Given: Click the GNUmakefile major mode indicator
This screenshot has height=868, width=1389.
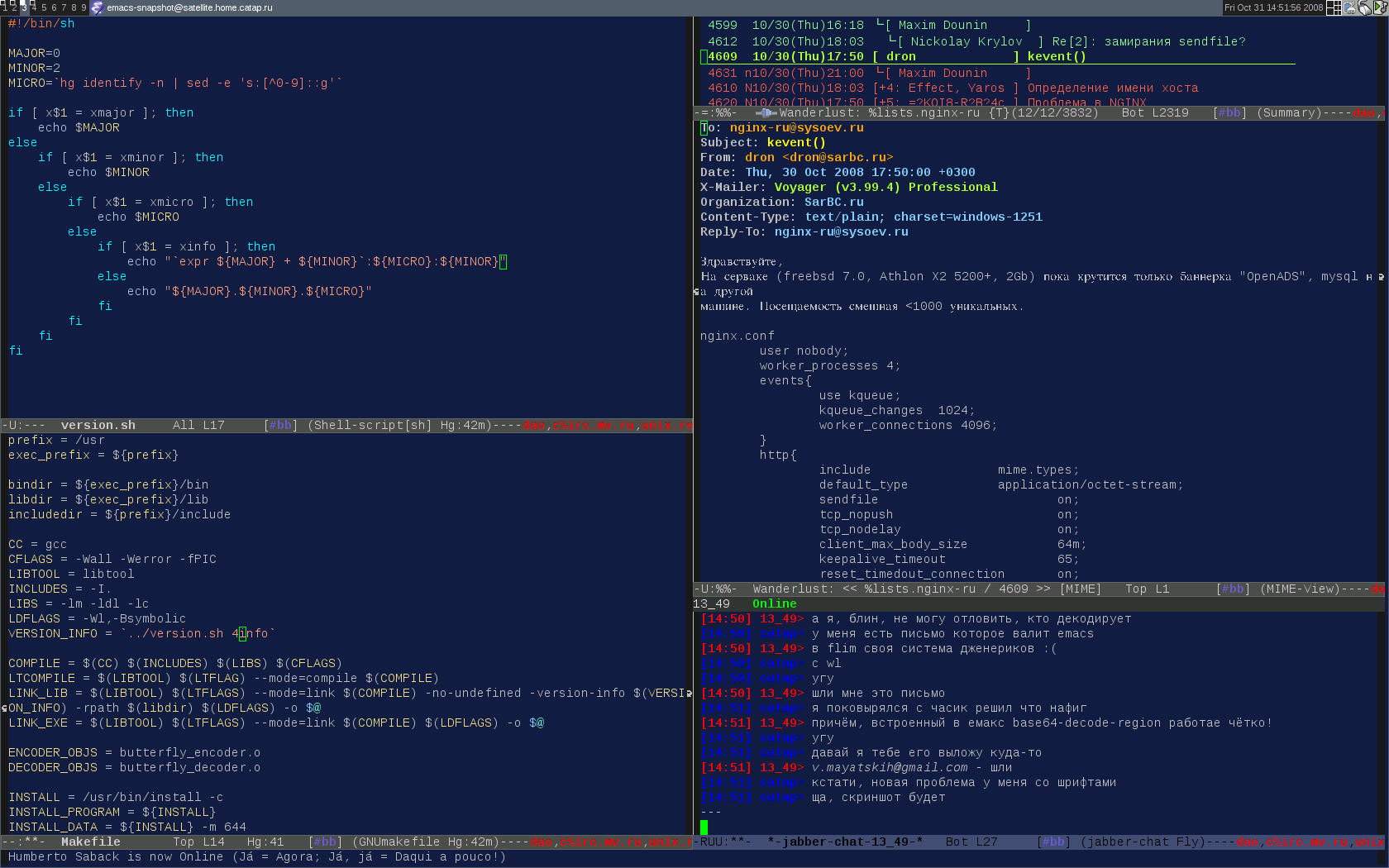Looking at the screenshot, I should (x=399, y=842).
